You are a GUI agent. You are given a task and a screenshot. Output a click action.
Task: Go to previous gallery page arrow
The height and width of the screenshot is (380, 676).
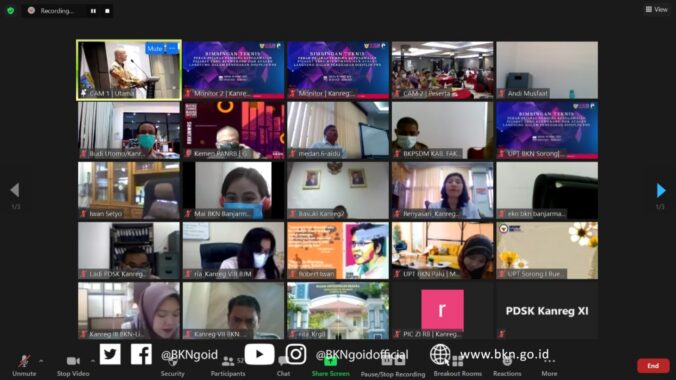coord(15,190)
